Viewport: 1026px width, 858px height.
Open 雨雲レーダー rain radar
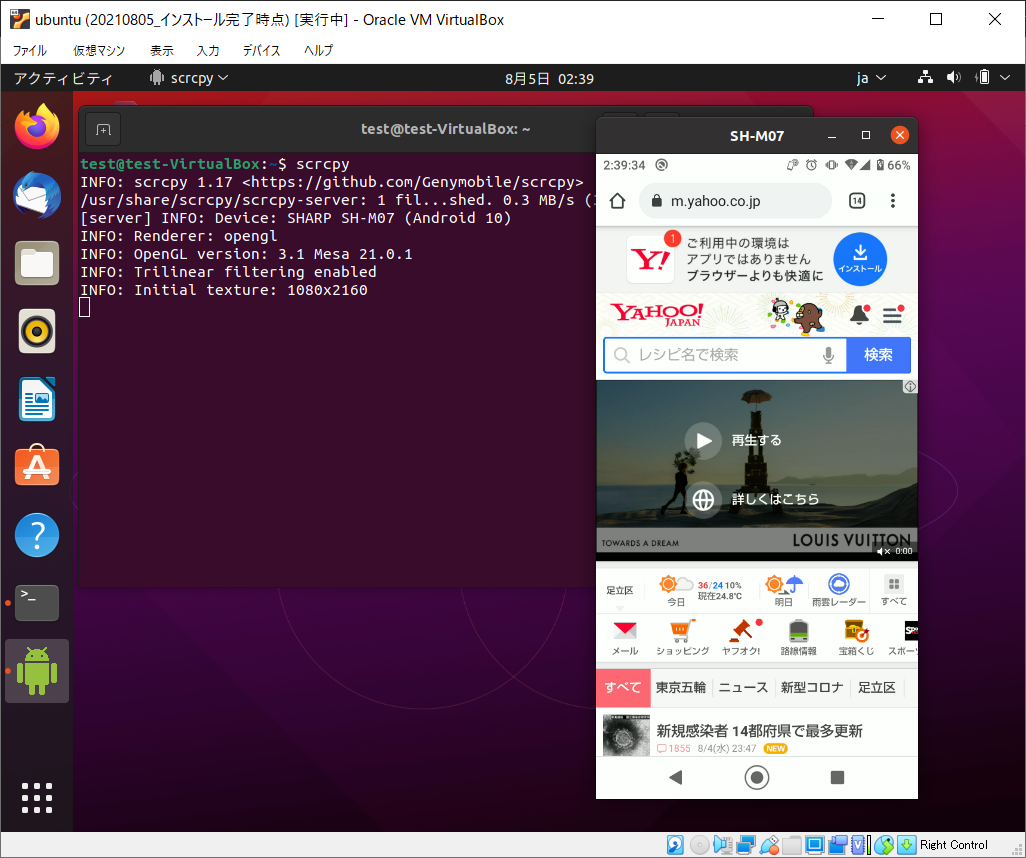click(839, 590)
